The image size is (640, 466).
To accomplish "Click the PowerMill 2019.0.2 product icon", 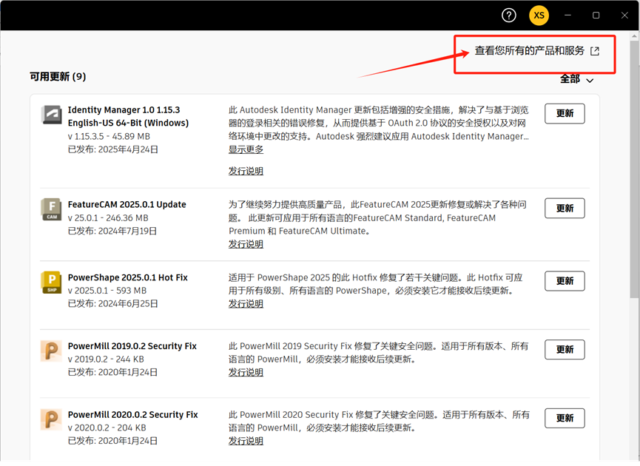I will click(51, 351).
